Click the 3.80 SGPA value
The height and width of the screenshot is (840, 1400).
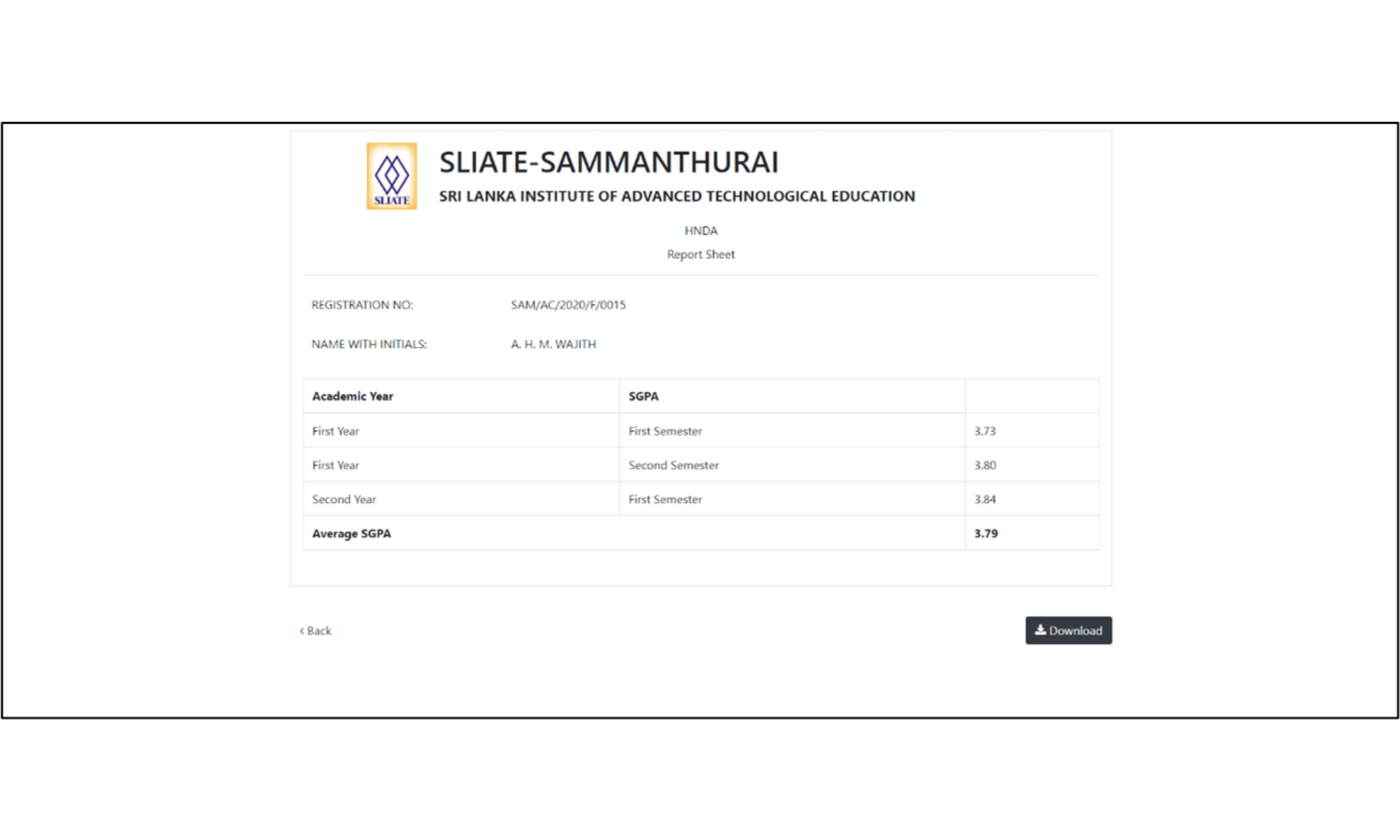click(984, 465)
